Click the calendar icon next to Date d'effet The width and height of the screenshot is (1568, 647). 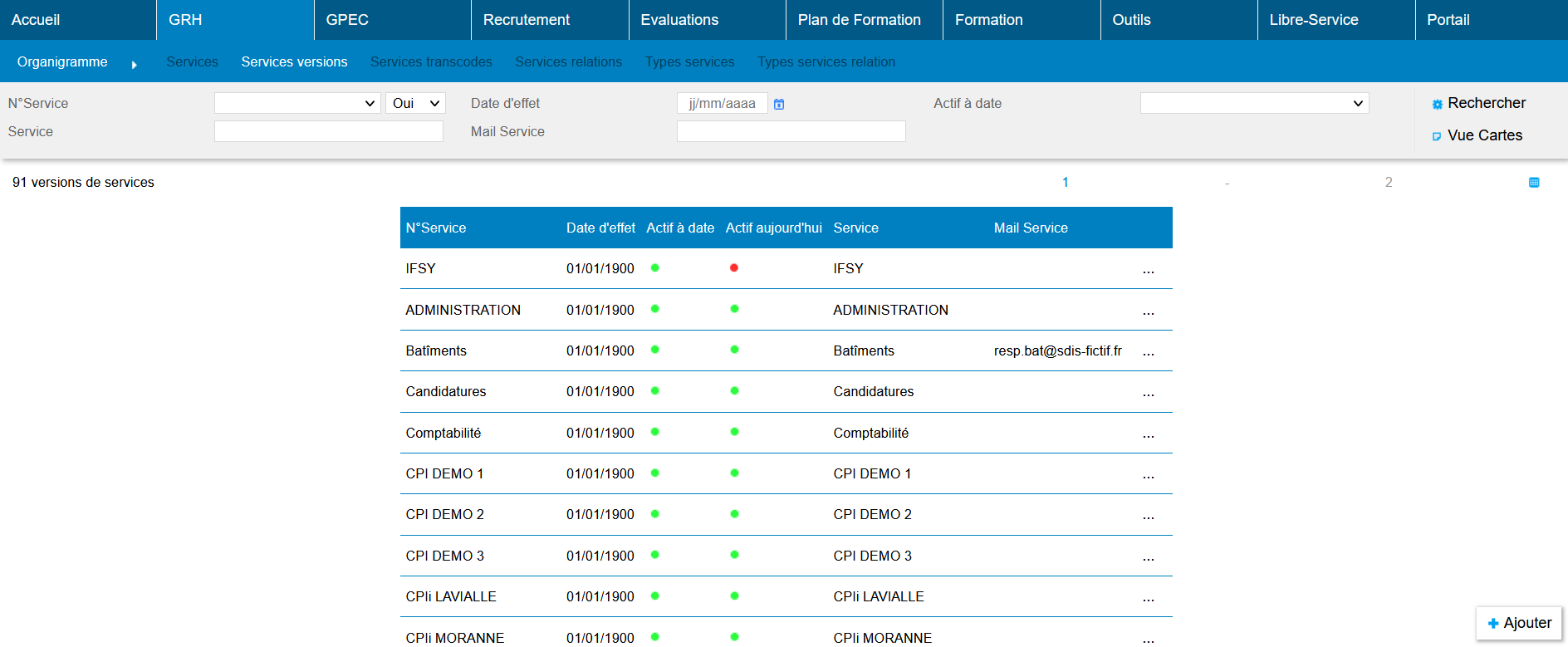click(779, 104)
